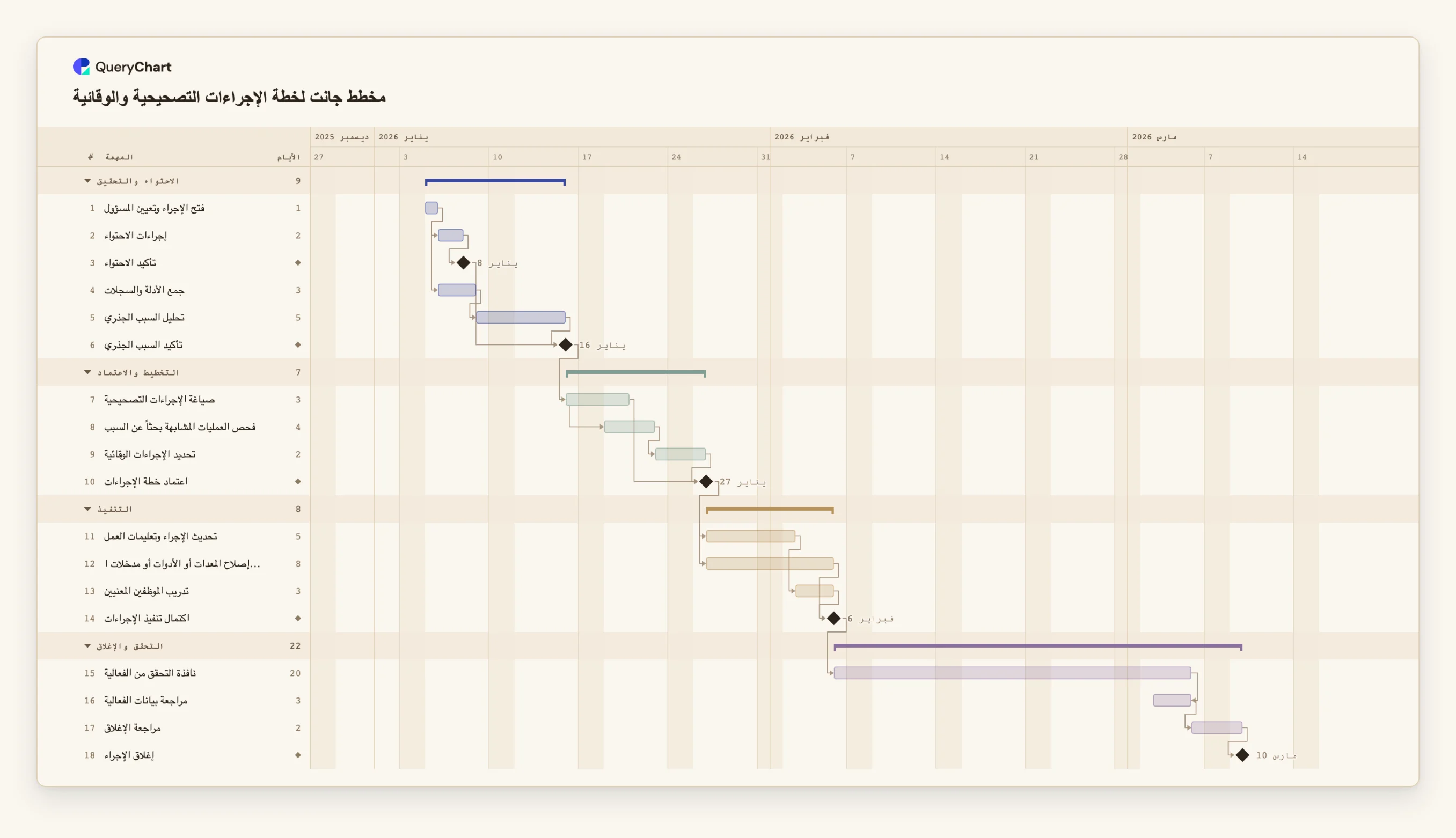Select the bar for تحديد الإجراءات الوقائية
The image size is (1456, 838).
pos(681,454)
